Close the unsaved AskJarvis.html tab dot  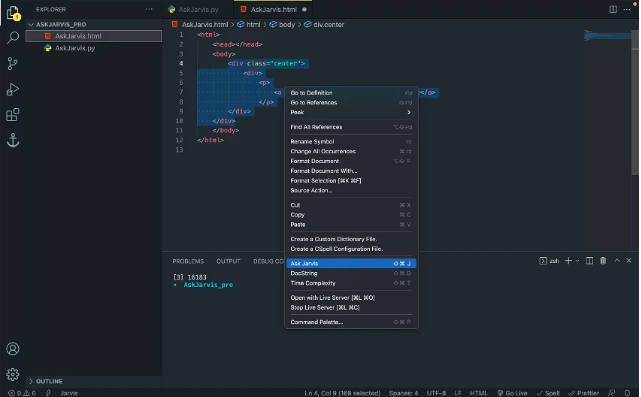coord(304,9)
